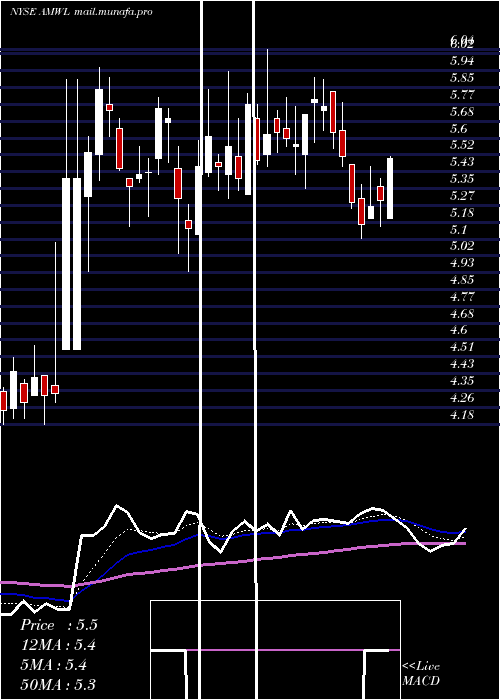Click the 5.1 price axis label
The image size is (500, 700).
coord(458,229)
